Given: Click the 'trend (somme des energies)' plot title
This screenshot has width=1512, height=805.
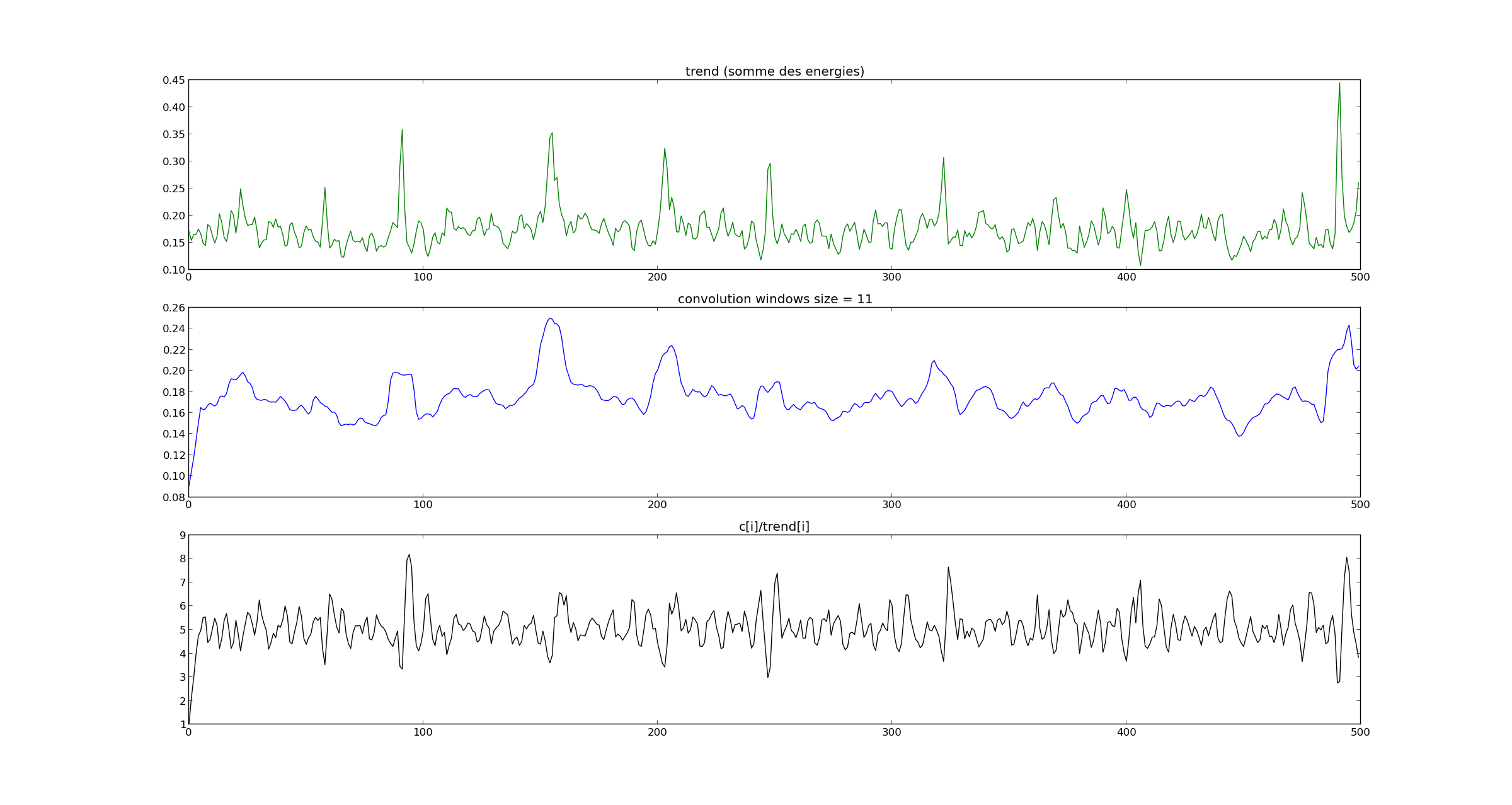Looking at the screenshot, I should (x=774, y=72).
